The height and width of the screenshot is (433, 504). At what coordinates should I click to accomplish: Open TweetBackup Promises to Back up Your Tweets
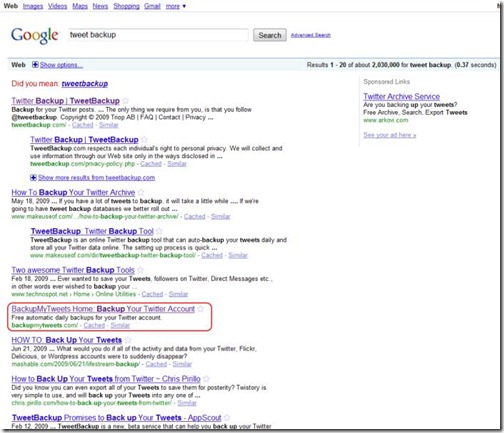117,417
